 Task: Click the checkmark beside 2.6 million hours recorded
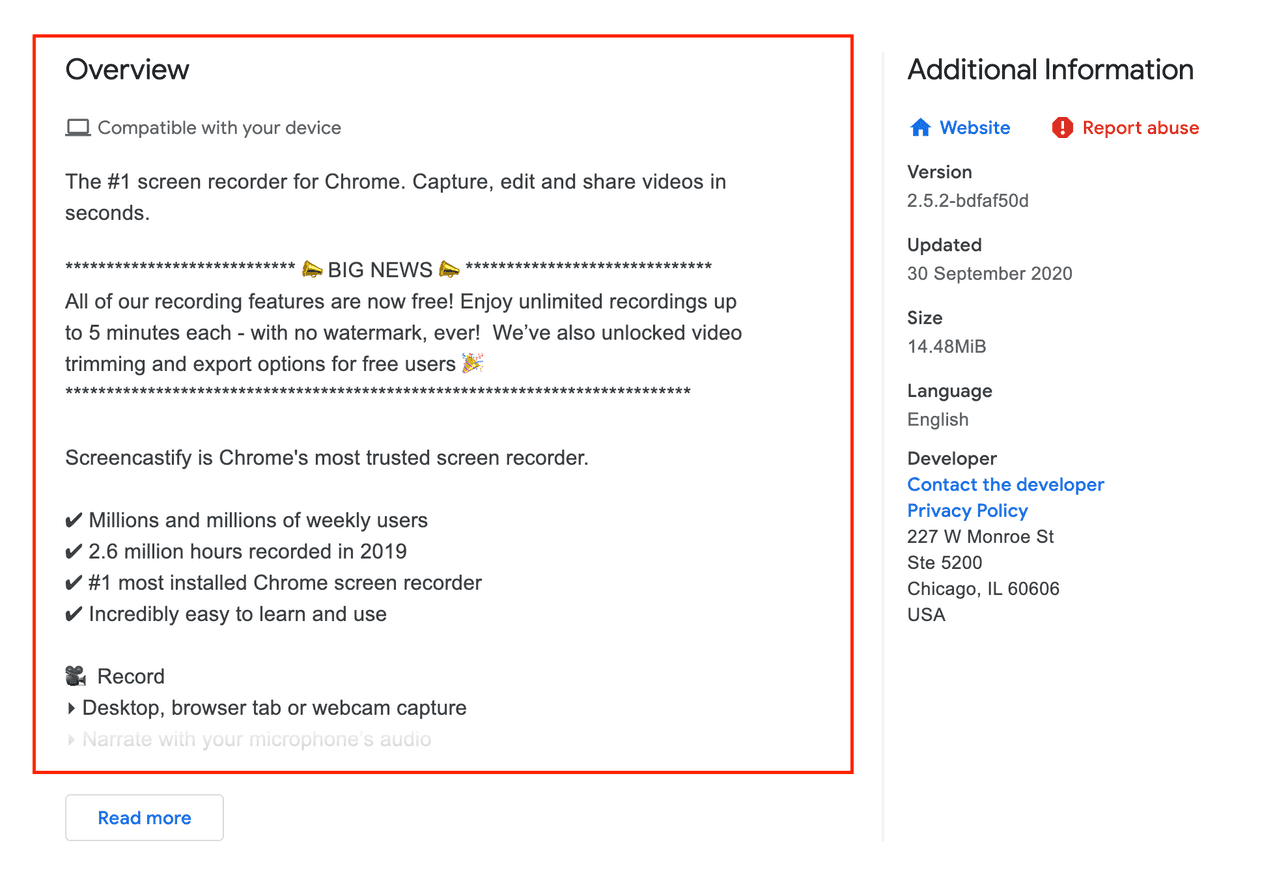point(73,551)
